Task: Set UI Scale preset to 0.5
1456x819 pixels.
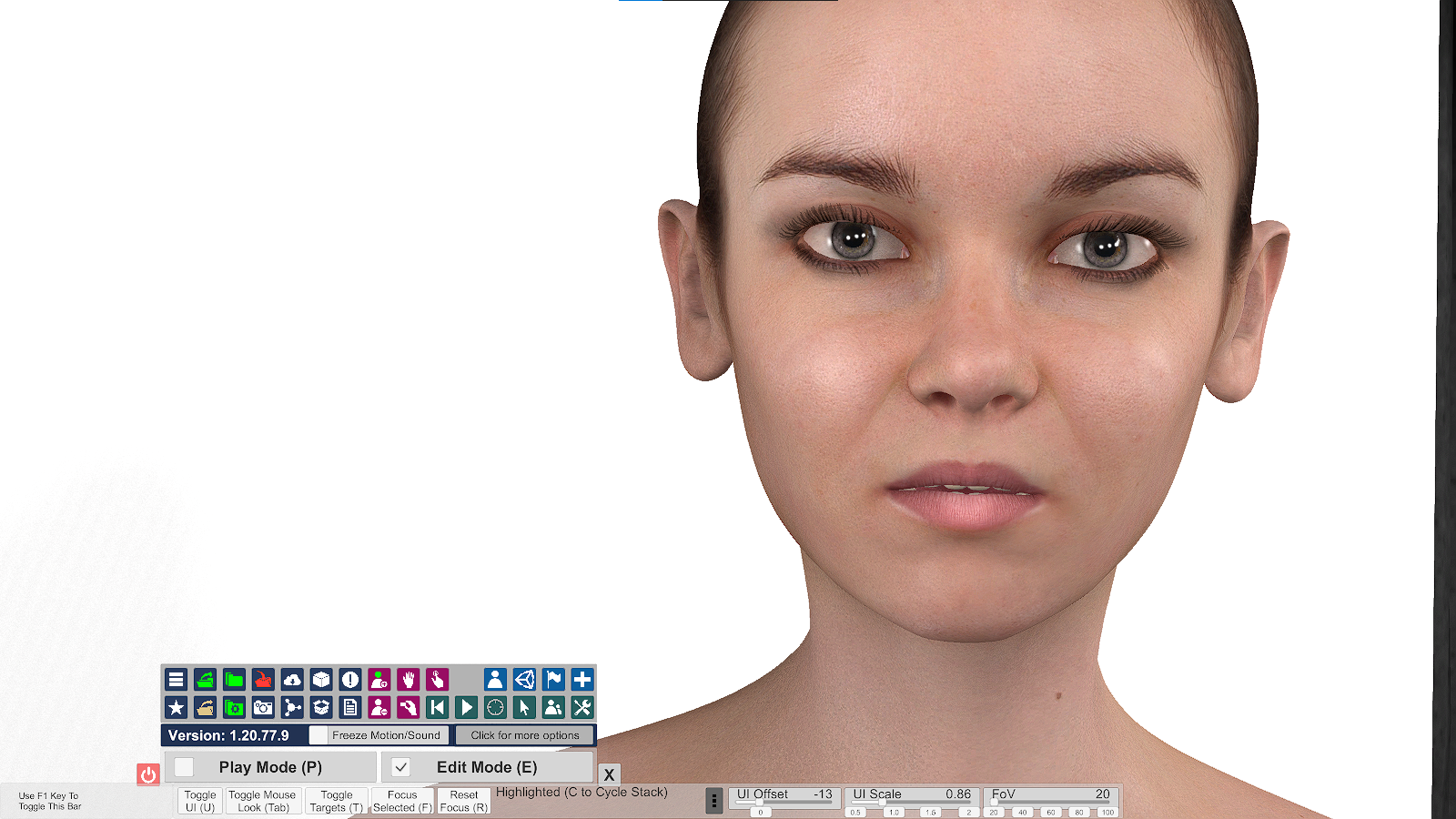Action: coord(855,813)
